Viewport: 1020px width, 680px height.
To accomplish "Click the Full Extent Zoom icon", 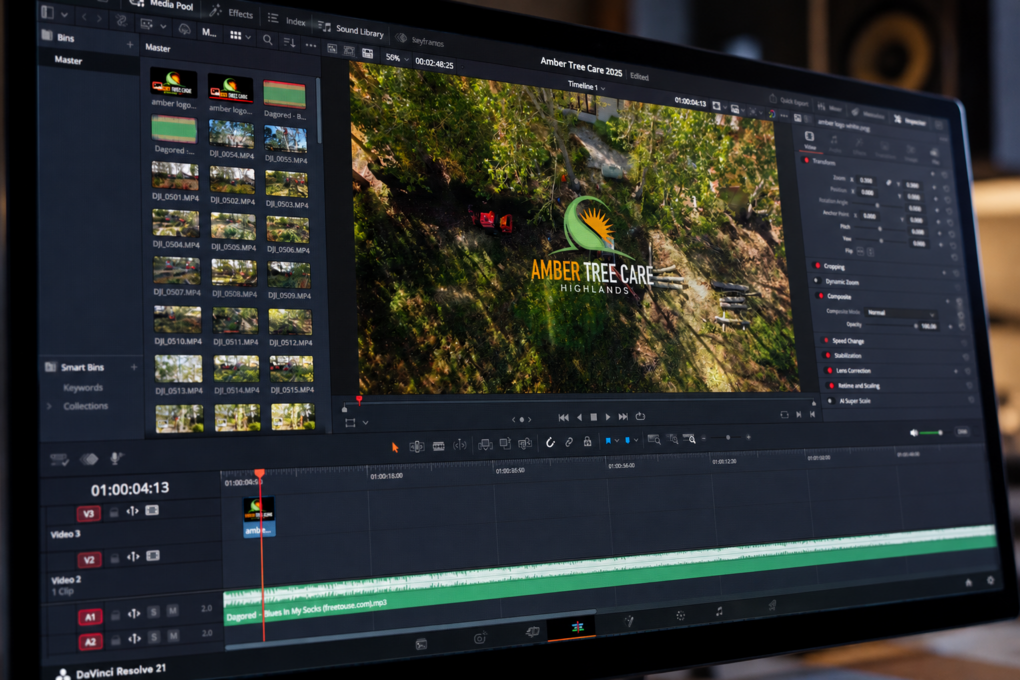I will click(654, 440).
